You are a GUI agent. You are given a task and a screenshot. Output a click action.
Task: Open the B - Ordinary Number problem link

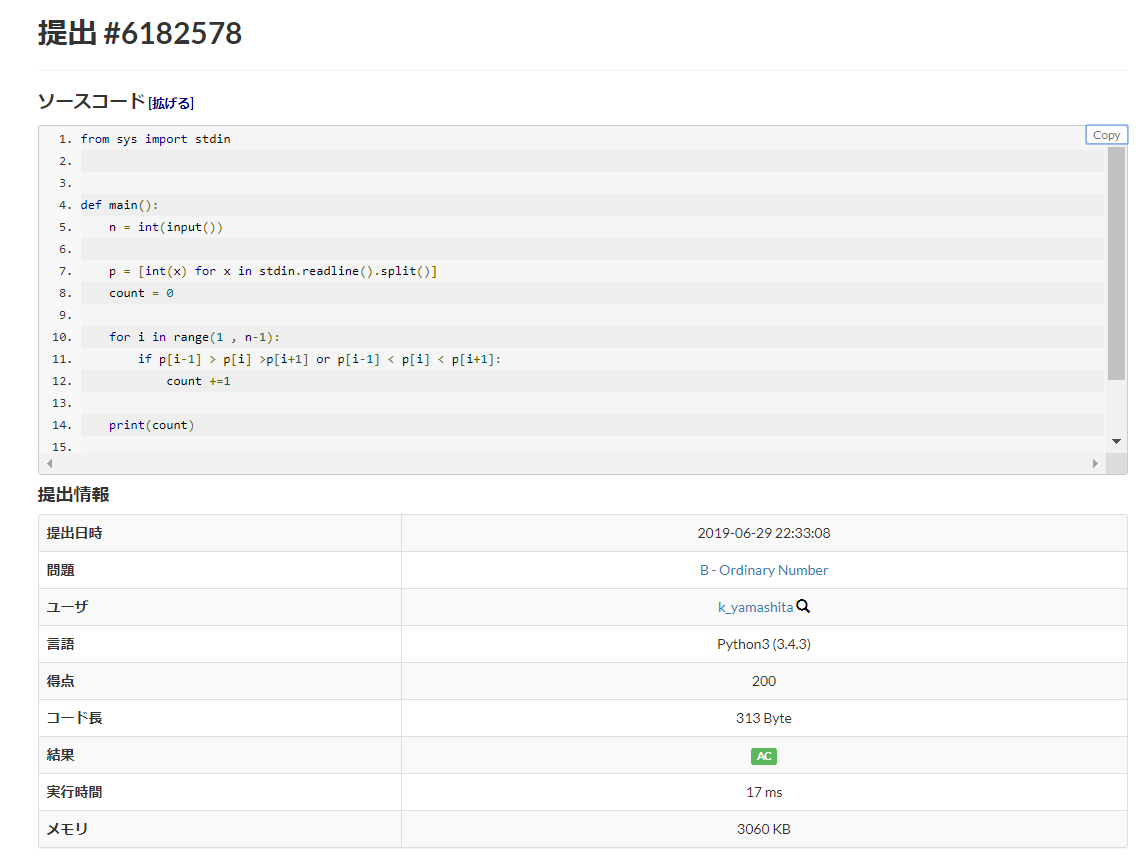764,570
